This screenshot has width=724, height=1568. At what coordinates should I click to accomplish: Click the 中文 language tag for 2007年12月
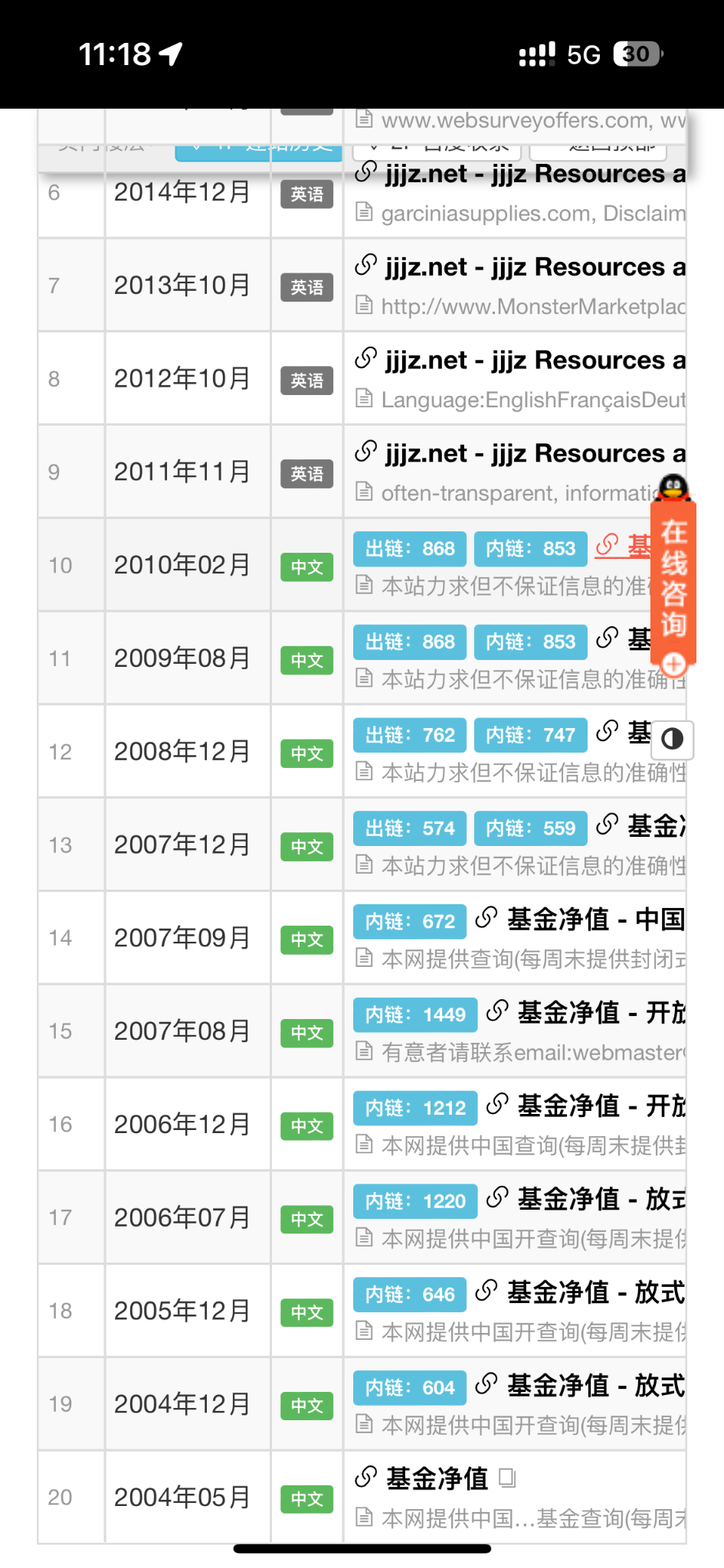pyautogui.click(x=306, y=847)
